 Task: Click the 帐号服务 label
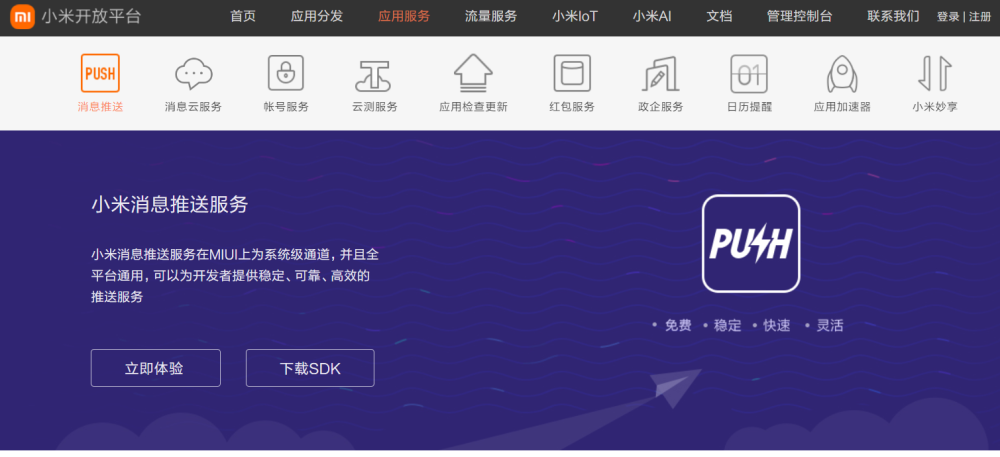click(286, 107)
